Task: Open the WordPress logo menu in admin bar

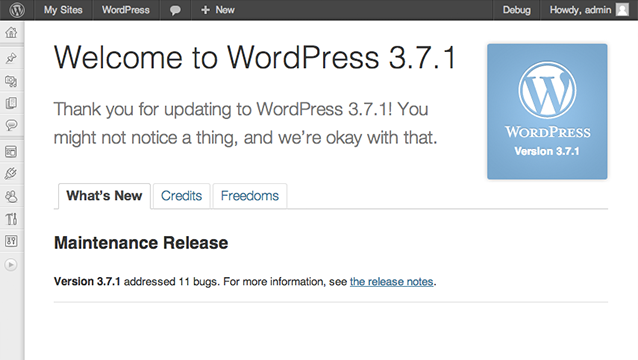Action: [x=17, y=10]
